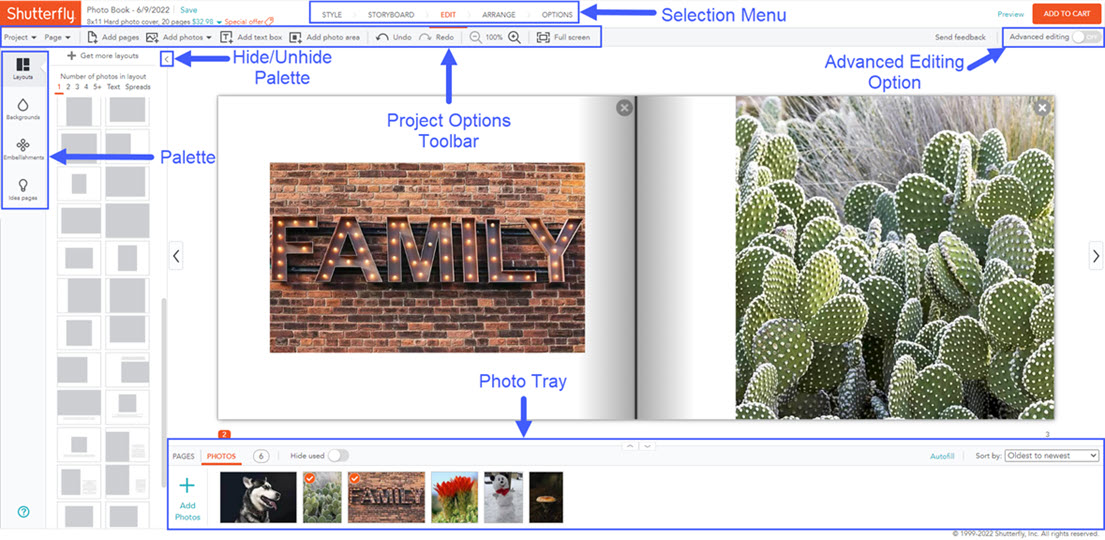Click the Add to Cart button
Viewport: 1105px width, 540px height.
(1066, 14)
